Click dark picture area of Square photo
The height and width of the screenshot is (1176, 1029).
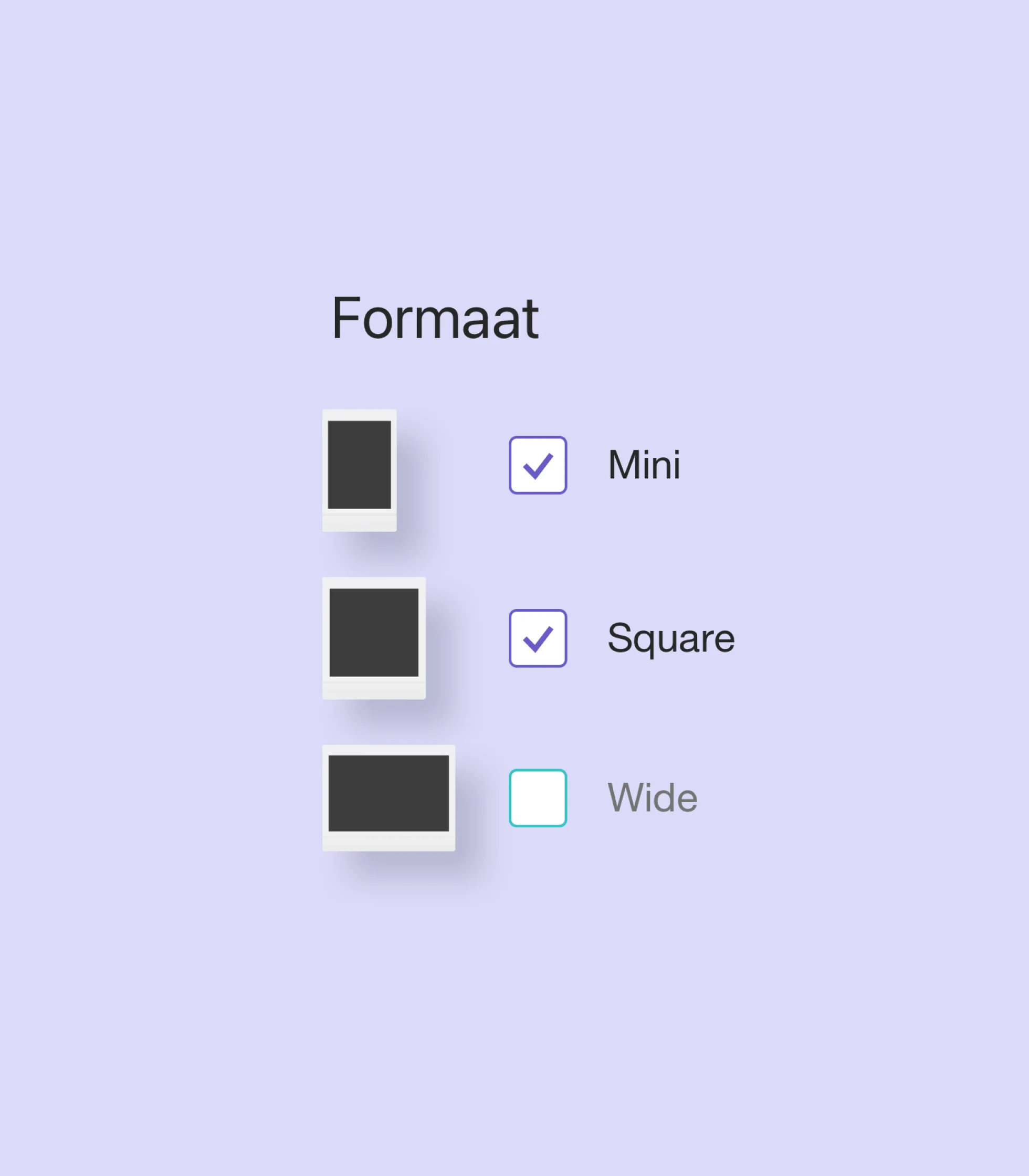pos(374,632)
